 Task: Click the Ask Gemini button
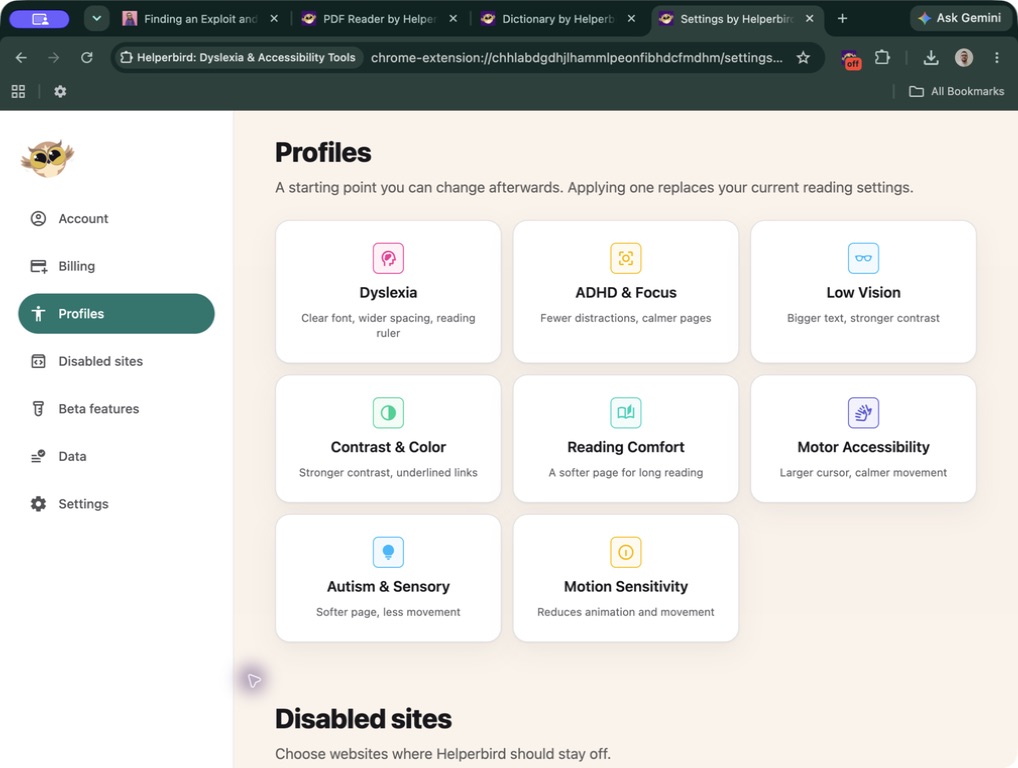tap(960, 18)
